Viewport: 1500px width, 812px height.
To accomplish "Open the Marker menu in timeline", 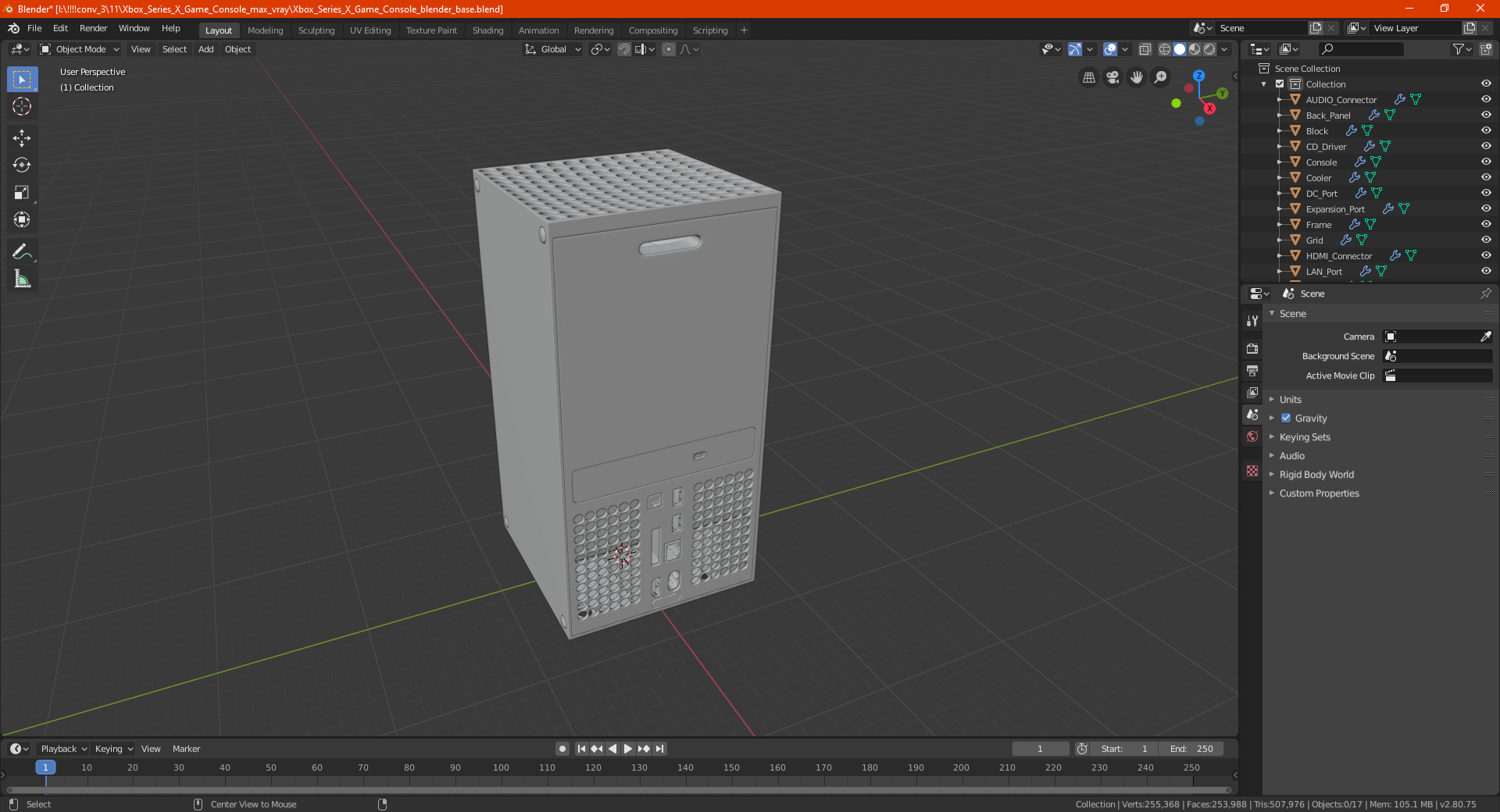I will click(186, 749).
